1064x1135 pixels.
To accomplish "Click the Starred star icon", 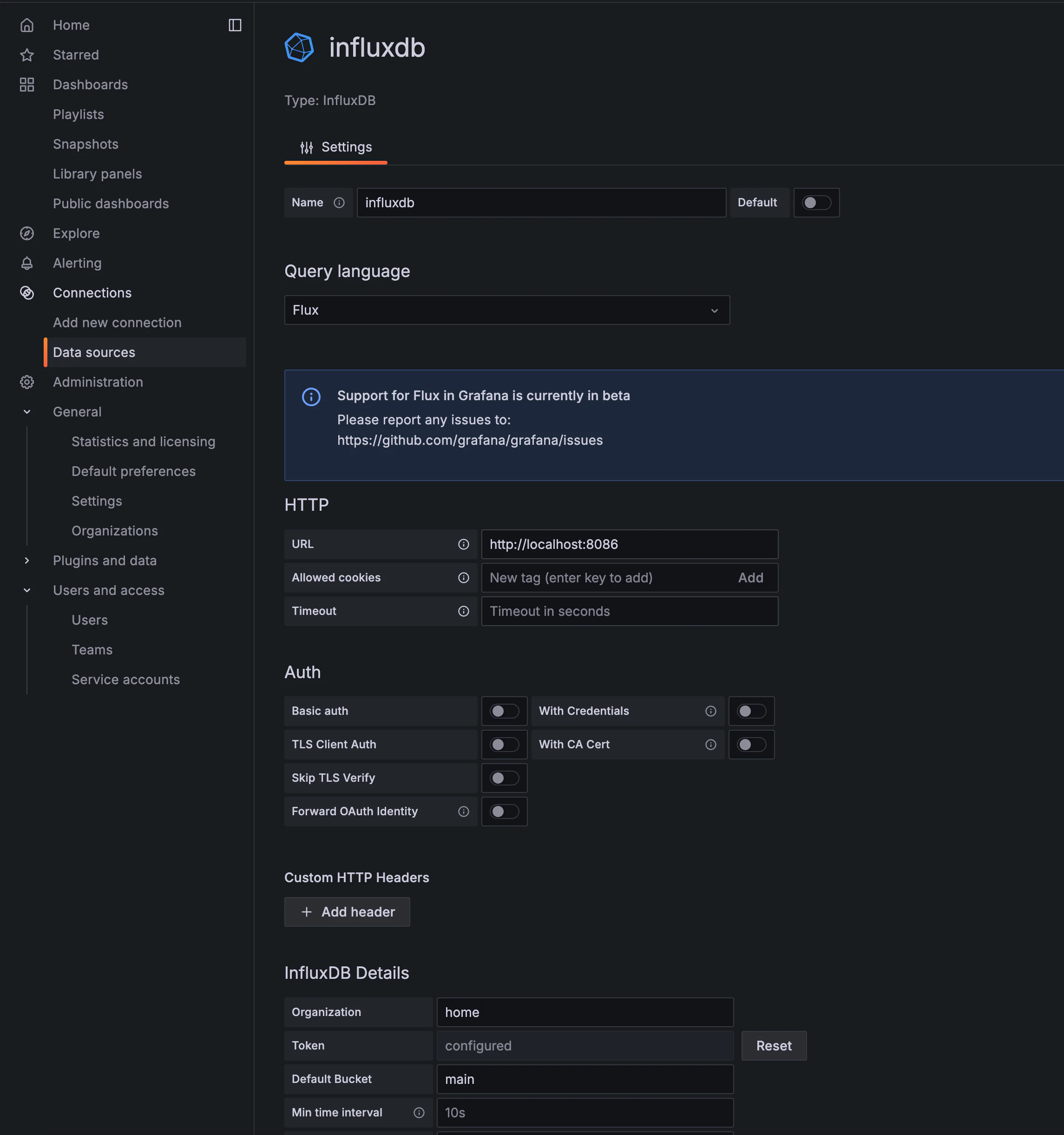I will click(x=27, y=55).
